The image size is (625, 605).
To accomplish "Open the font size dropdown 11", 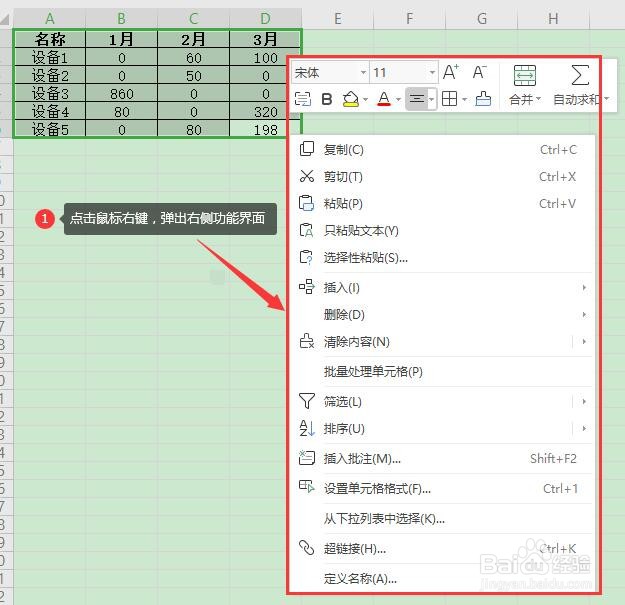I will click(432, 73).
